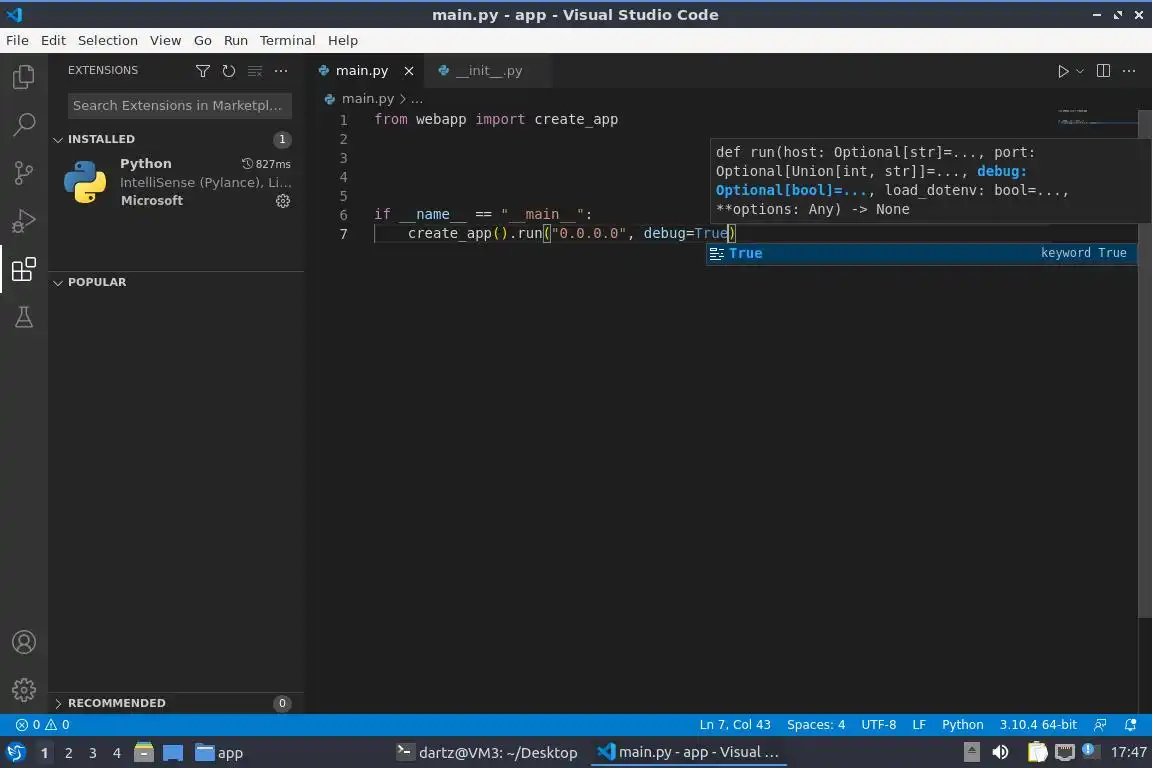Select the Extensions view icon

tap(24, 269)
